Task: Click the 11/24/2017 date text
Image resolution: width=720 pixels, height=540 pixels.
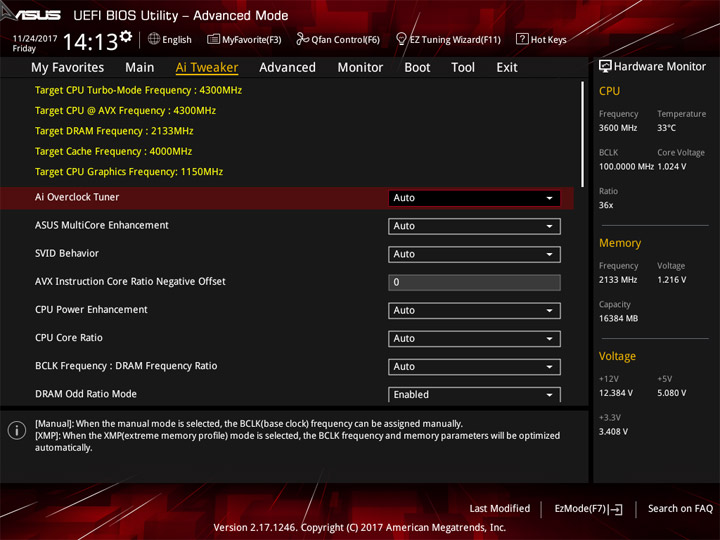Action: 35,39
